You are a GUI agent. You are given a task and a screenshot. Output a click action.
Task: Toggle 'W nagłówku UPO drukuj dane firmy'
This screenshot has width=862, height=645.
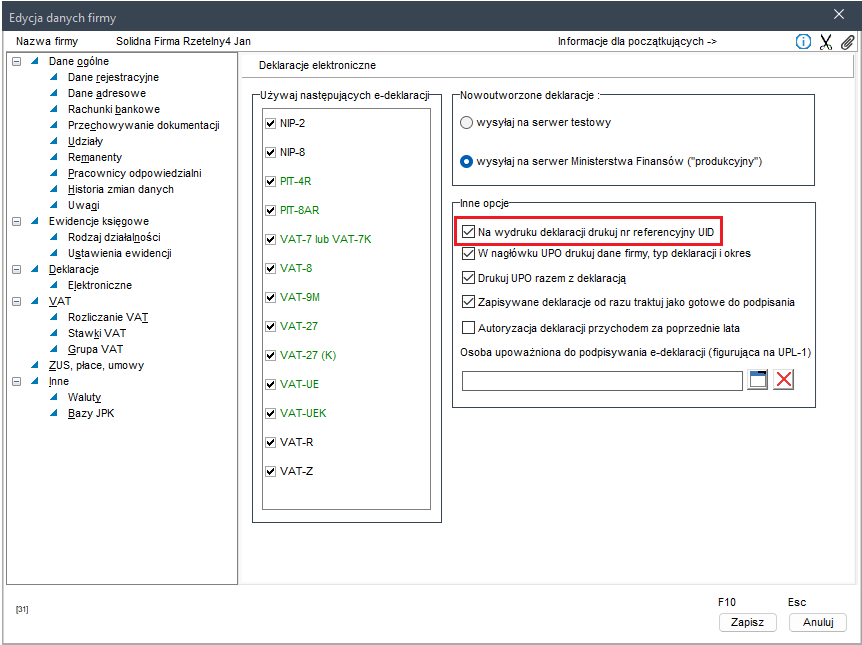point(468,253)
